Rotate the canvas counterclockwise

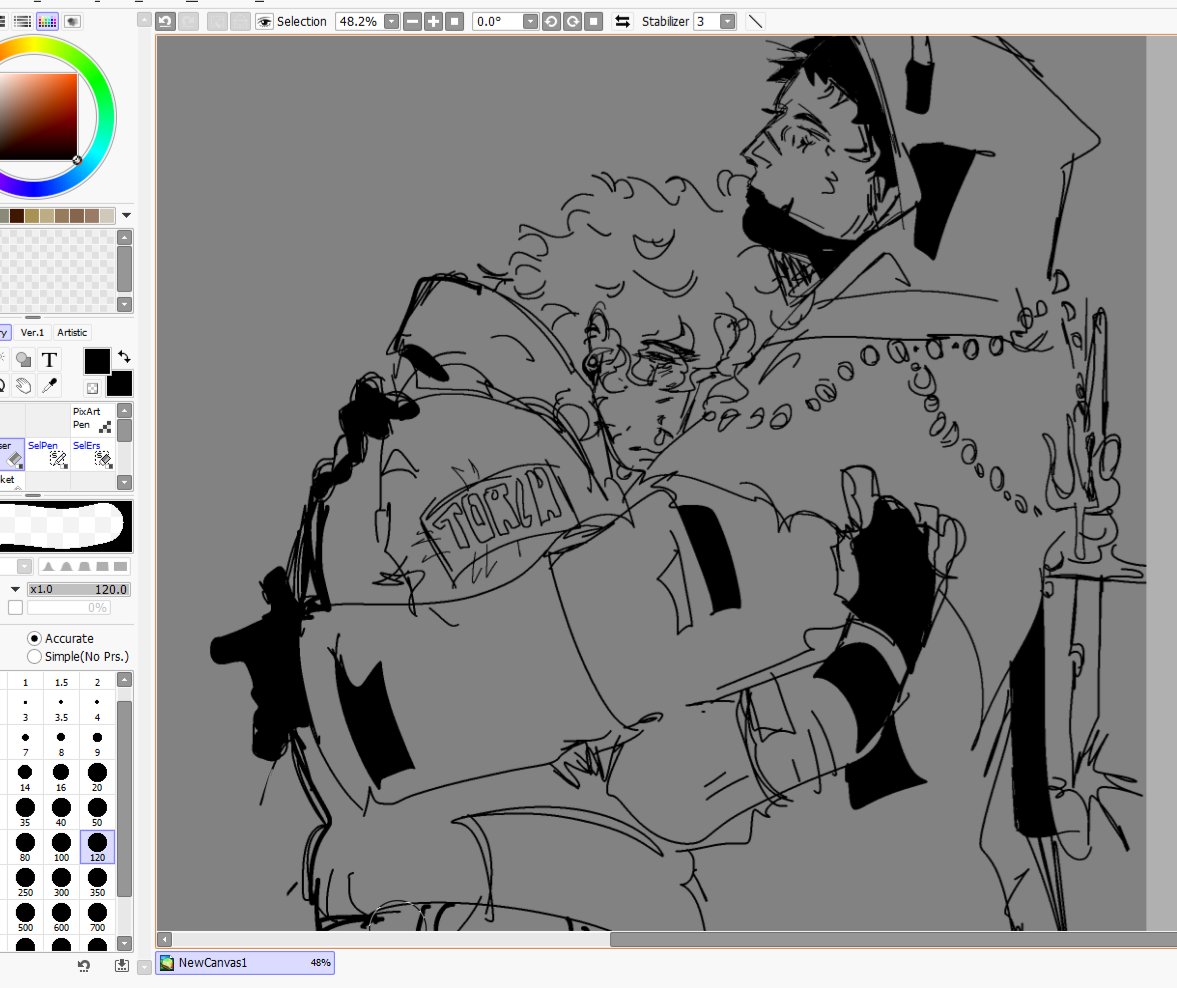point(551,21)
